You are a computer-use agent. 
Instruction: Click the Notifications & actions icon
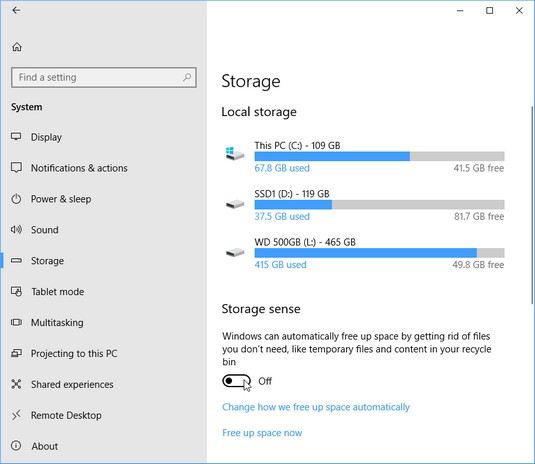pyautogui.click(x=16, y=168)
